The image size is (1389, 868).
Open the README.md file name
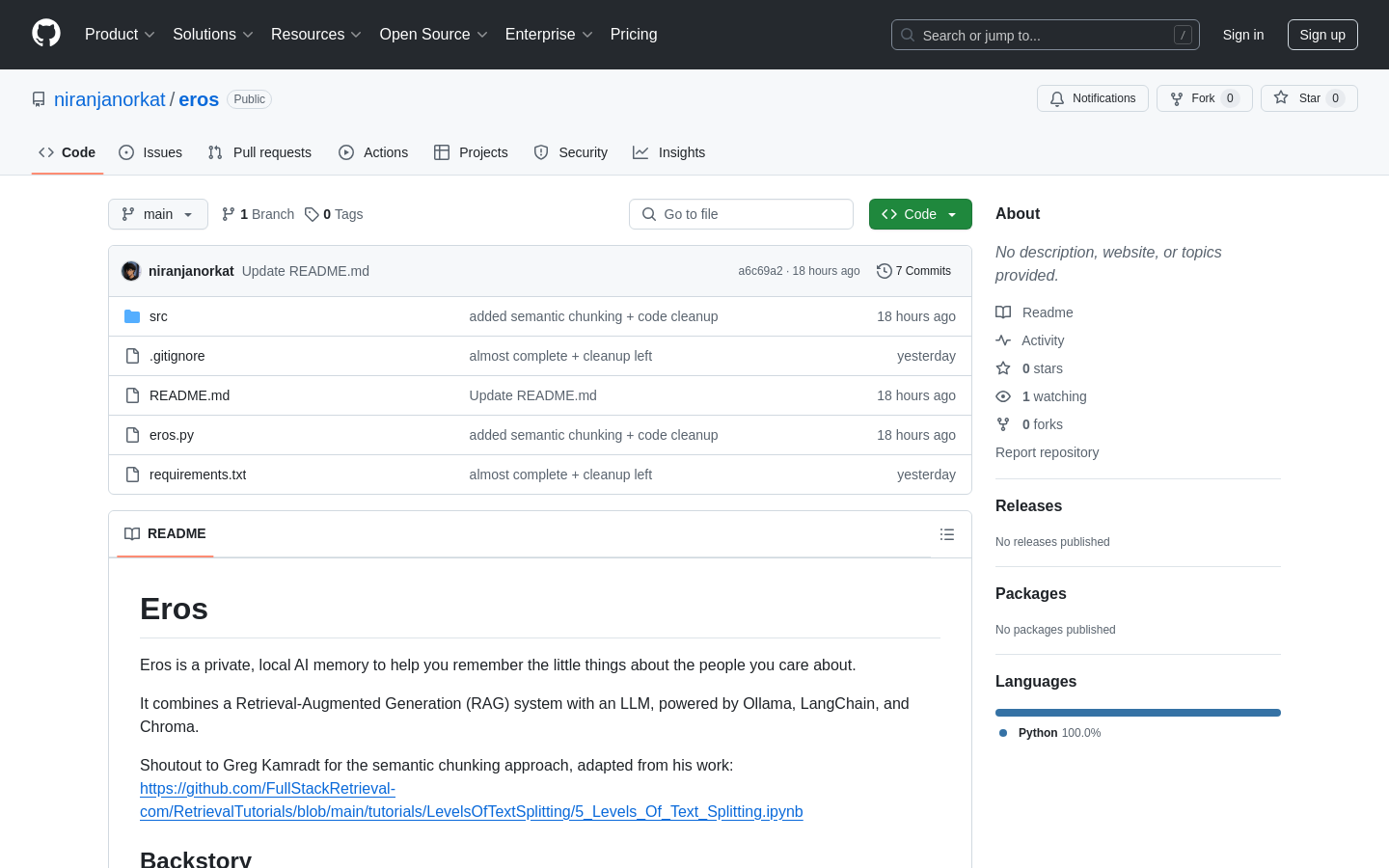point(189,395)
